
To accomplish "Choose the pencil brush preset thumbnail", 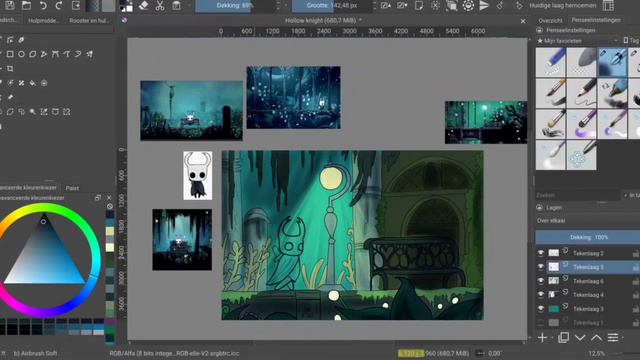I will coord(581,93).
